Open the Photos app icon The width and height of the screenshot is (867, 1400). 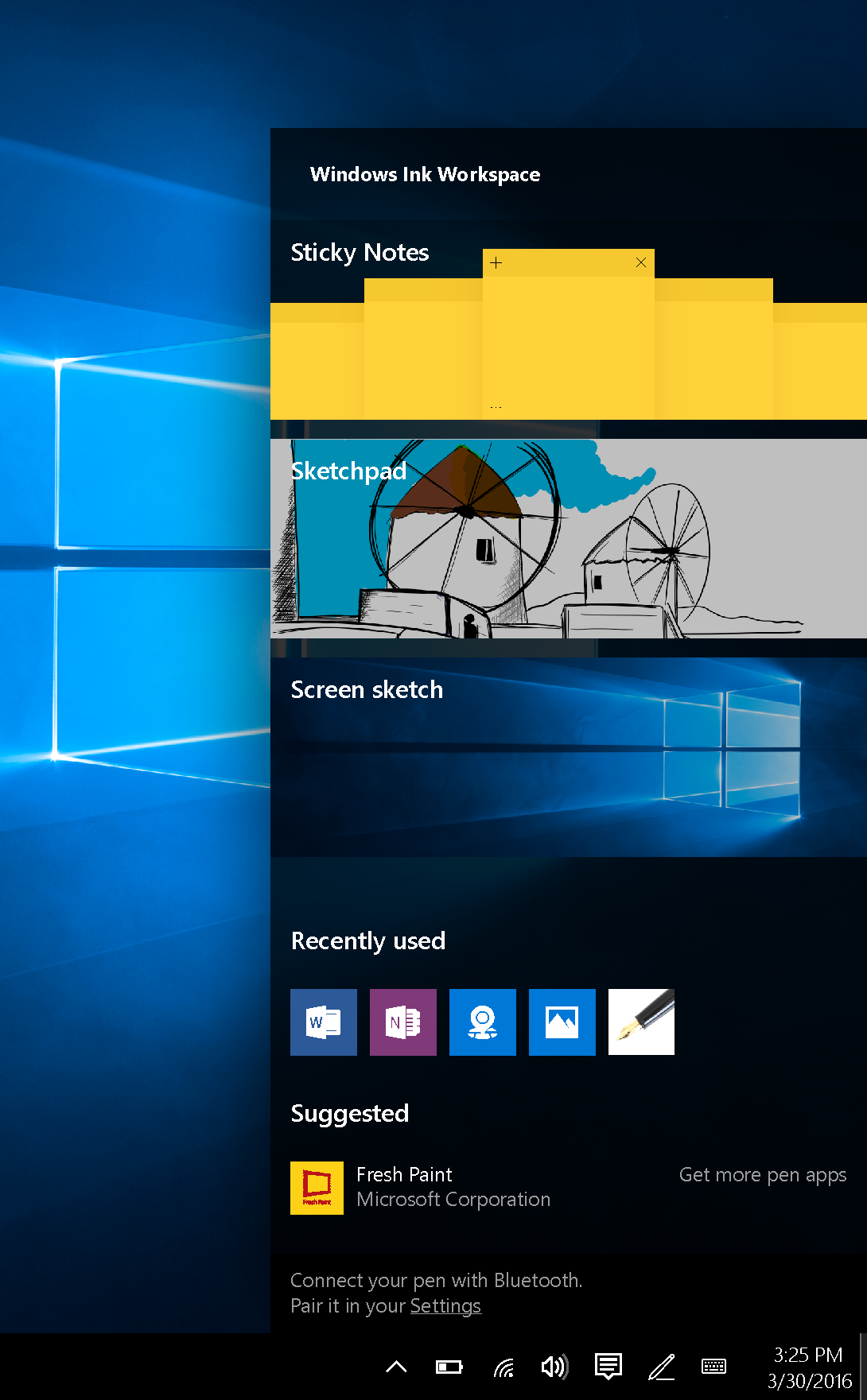click(562, 1022)
